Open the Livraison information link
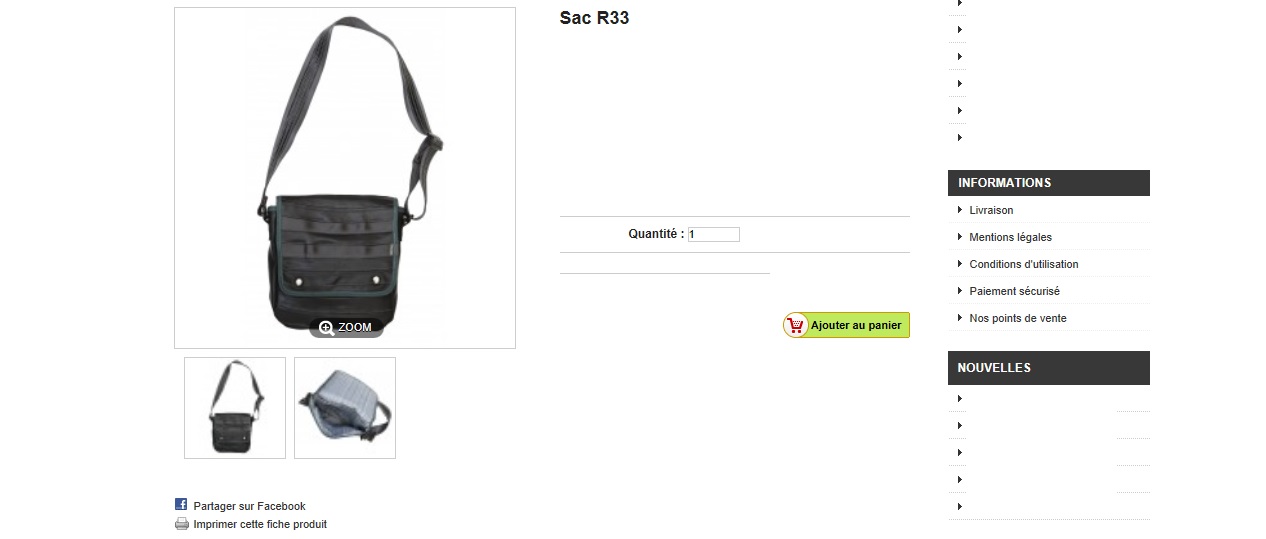The width and height of the screenshot is (1266, 539). click(991, 210)
